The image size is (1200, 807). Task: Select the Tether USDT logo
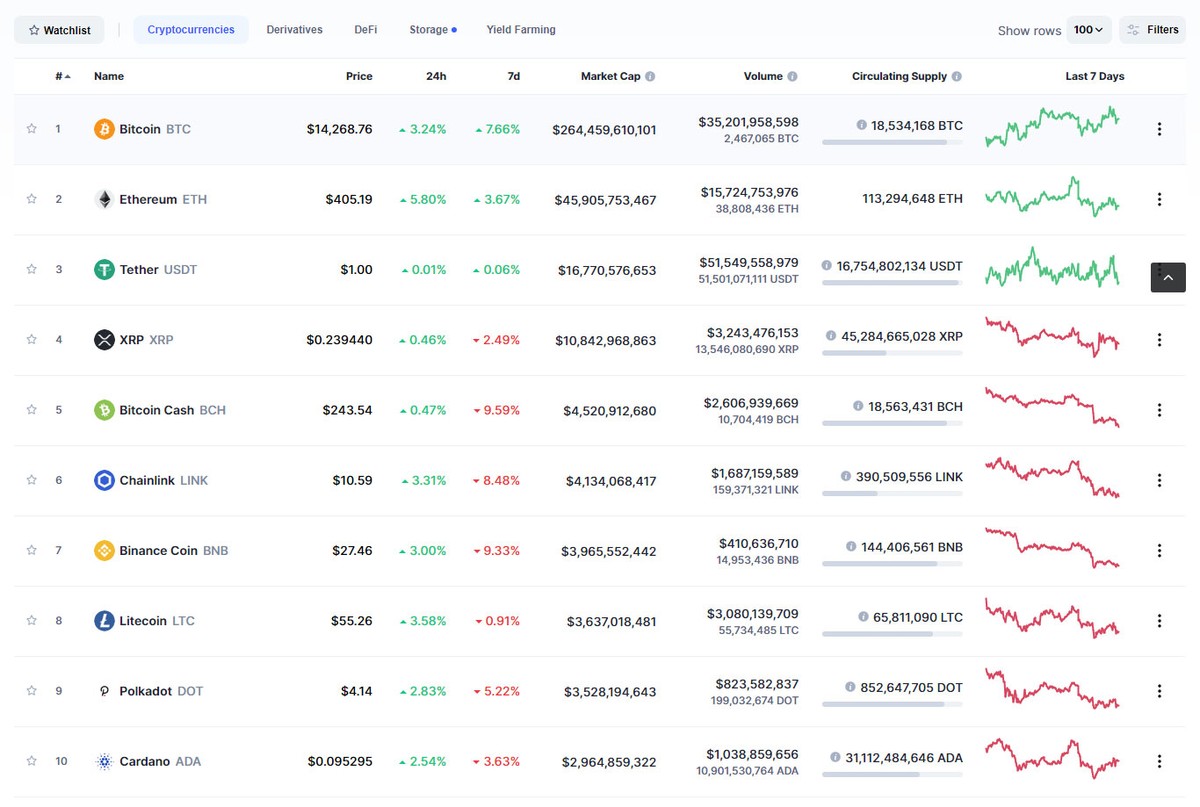pos(102,269)
